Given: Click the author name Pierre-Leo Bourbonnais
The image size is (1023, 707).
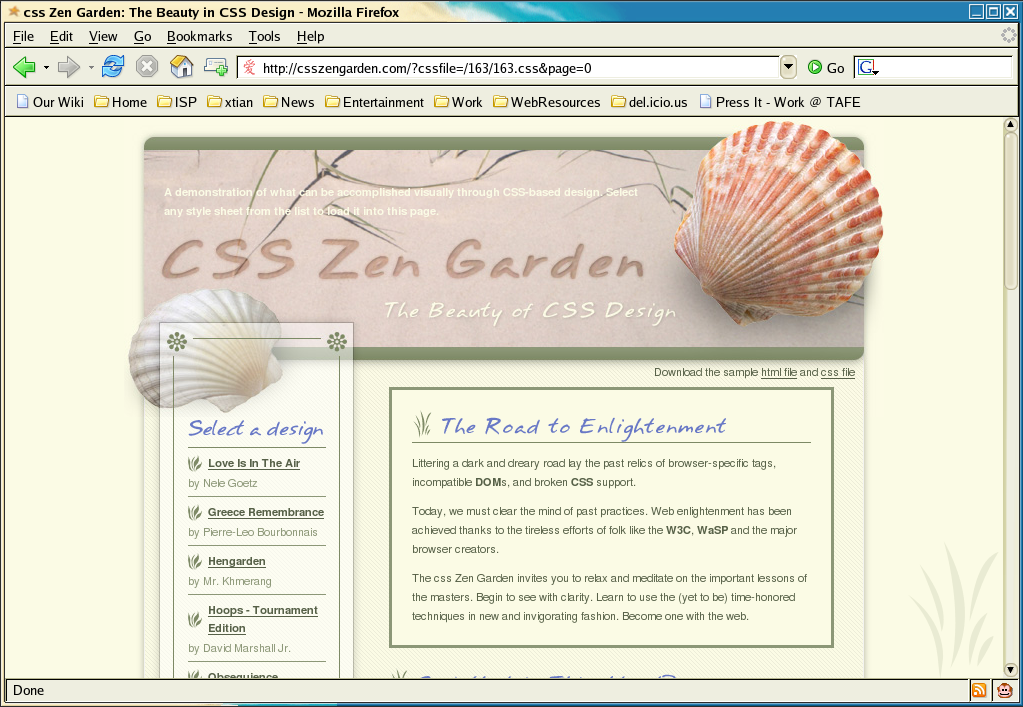Looking at the screenshot, I should tap(260, 532).
